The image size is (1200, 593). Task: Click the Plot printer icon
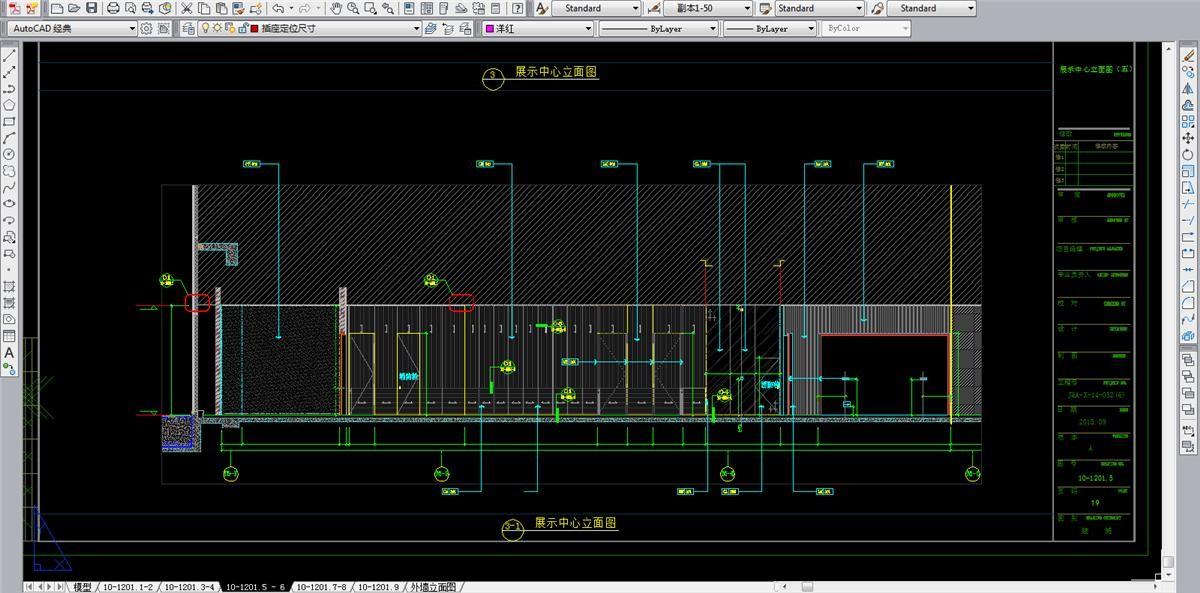113,8
